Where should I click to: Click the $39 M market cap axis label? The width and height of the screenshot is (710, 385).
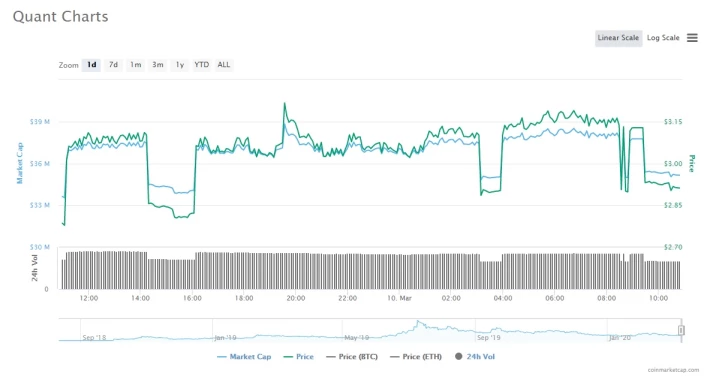(40, 122)
